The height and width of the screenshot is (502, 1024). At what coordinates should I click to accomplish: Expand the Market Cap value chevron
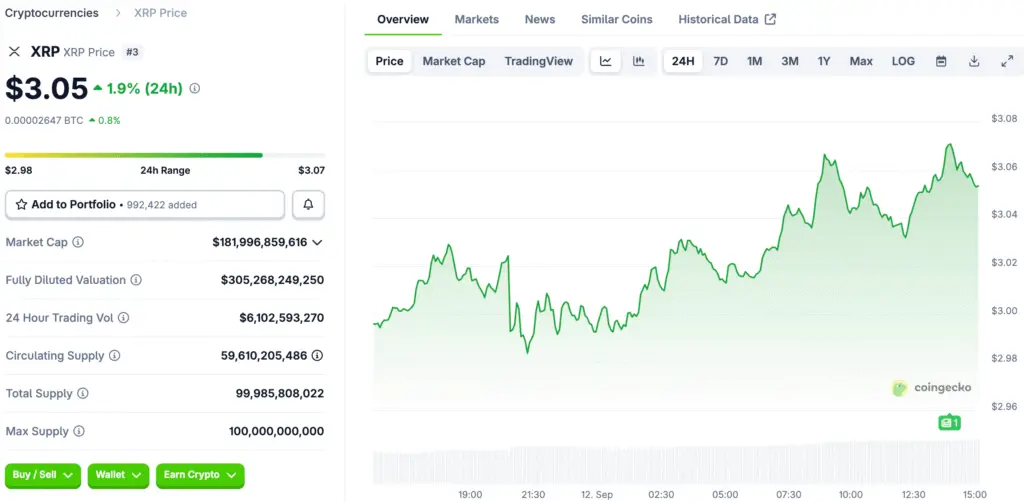pos(317,242)
